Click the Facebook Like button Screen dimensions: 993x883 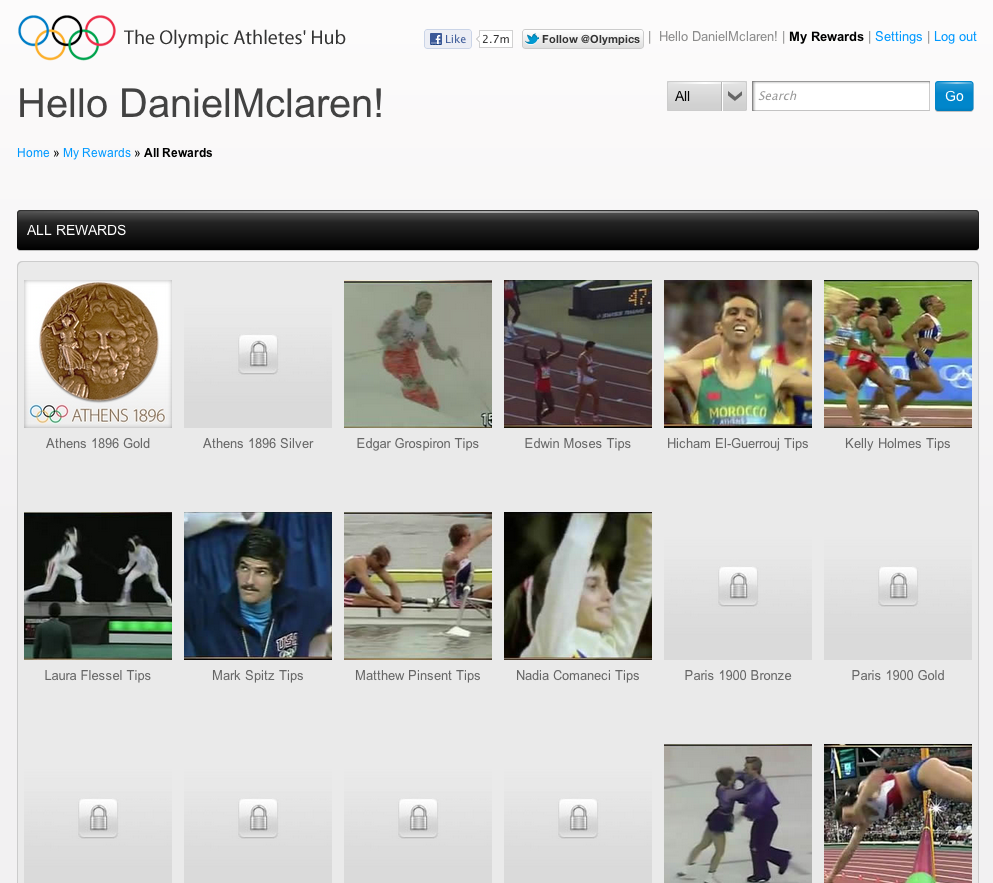pos(447,39)
